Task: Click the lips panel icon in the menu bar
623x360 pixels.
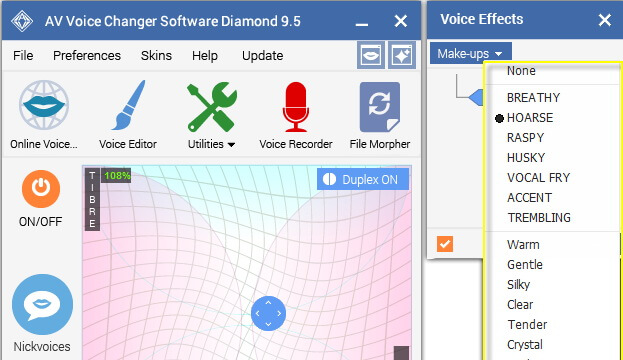Action: 371,55
